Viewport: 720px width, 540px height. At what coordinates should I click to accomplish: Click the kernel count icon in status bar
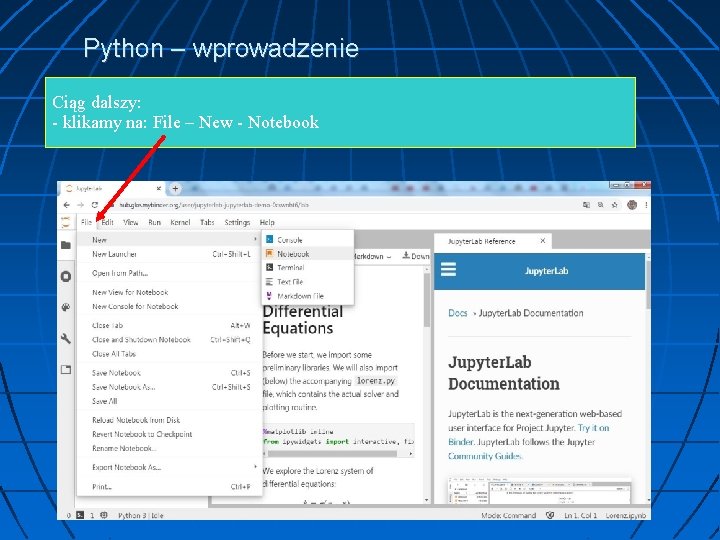tap(104, 515)
